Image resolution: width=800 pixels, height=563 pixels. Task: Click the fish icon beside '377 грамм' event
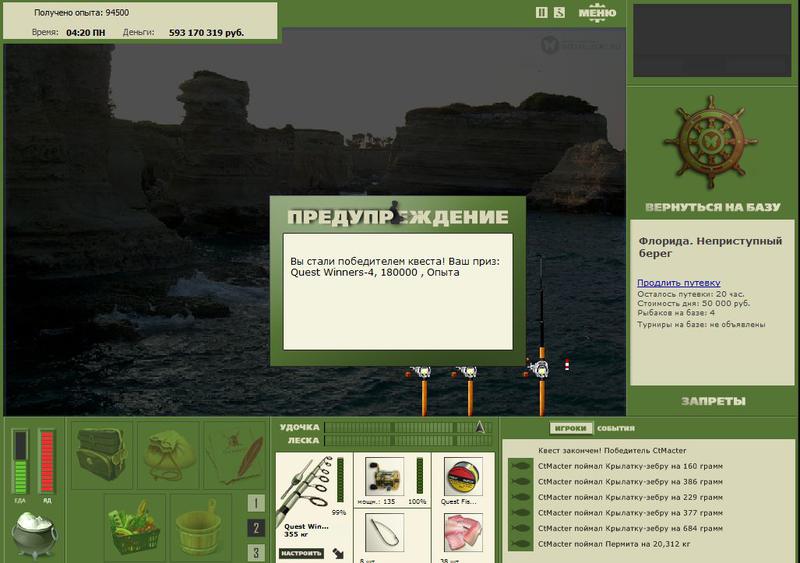pos(520,513)
